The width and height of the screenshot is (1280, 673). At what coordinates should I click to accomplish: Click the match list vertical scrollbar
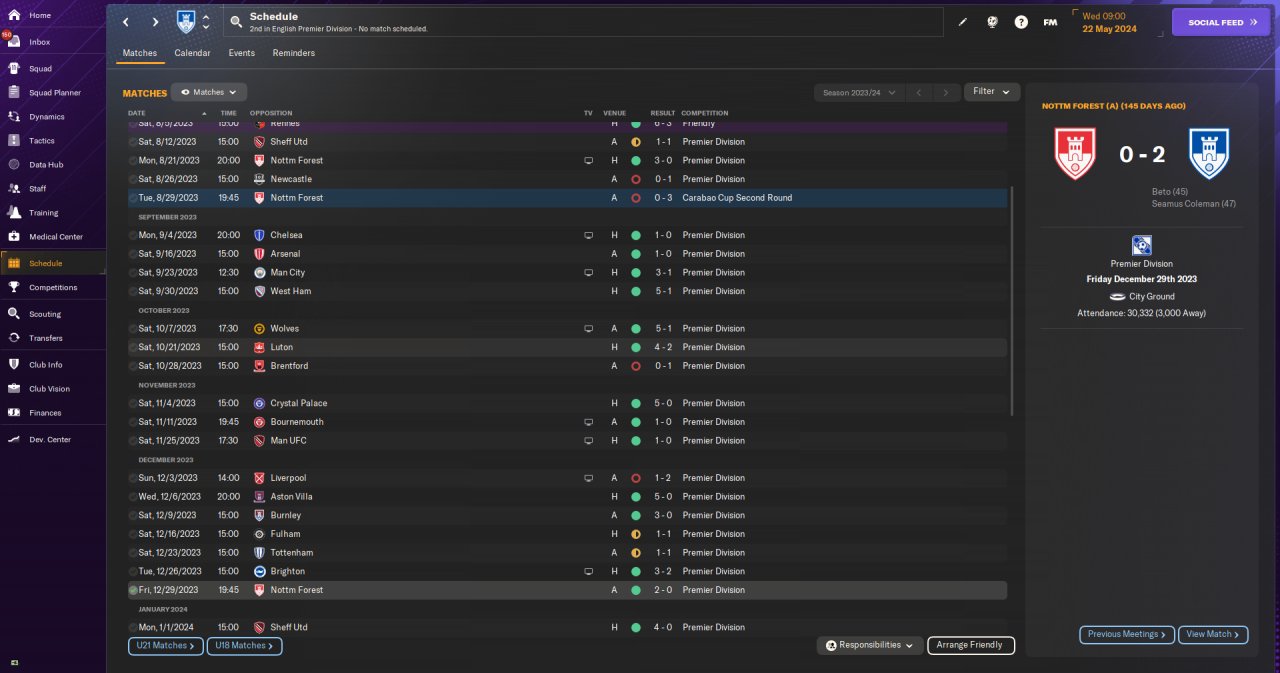[x=1013, y=300]
